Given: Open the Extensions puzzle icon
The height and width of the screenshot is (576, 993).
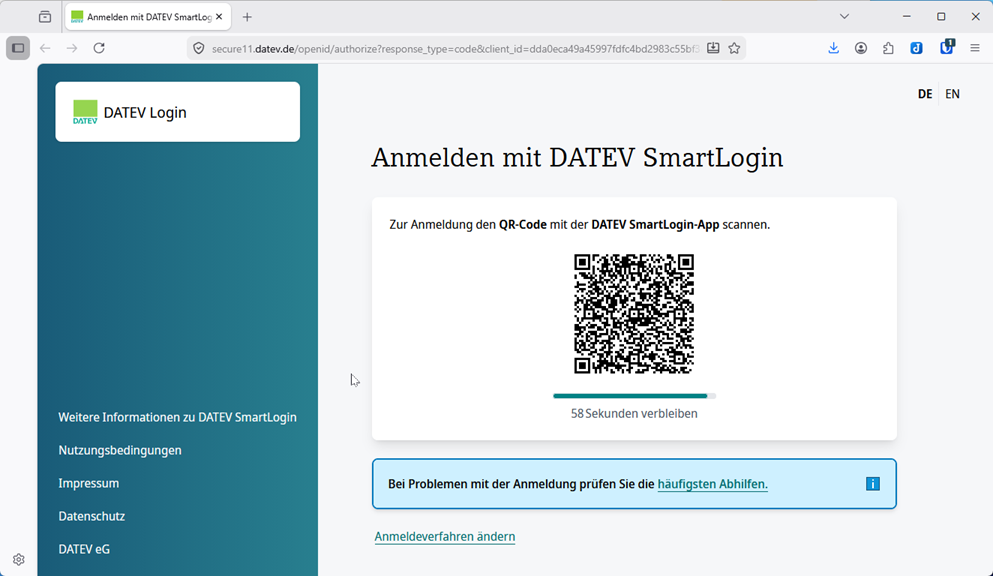Looking at the screenshot, I should [x=889, y=48].
